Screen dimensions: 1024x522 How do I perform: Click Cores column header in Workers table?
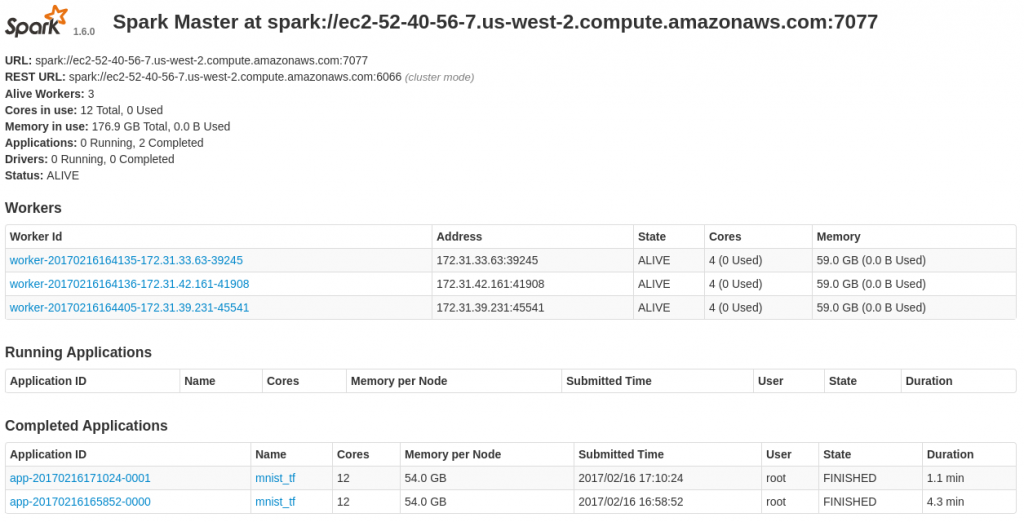[x=725, y=237]
